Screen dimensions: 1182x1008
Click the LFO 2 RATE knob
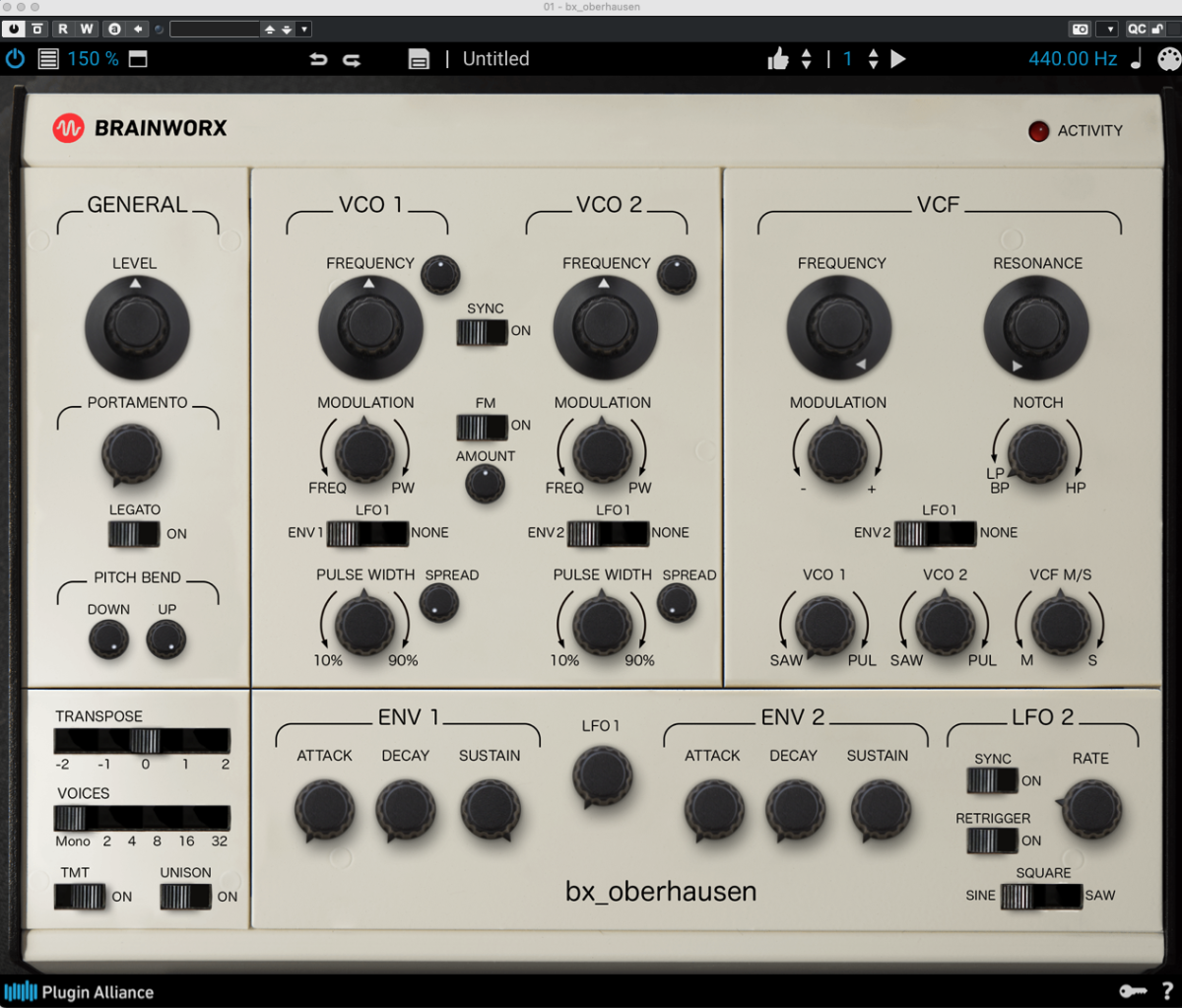point(1090,809)
